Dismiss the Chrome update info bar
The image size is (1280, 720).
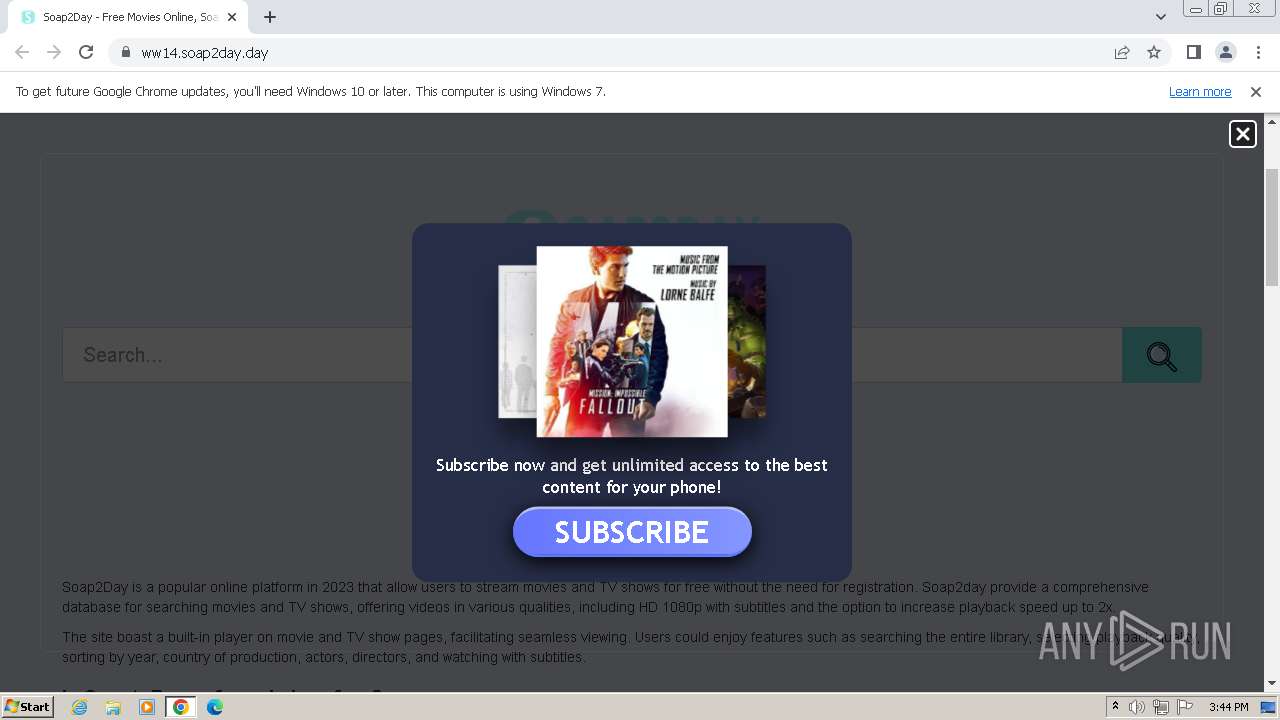pos(1256,92)
